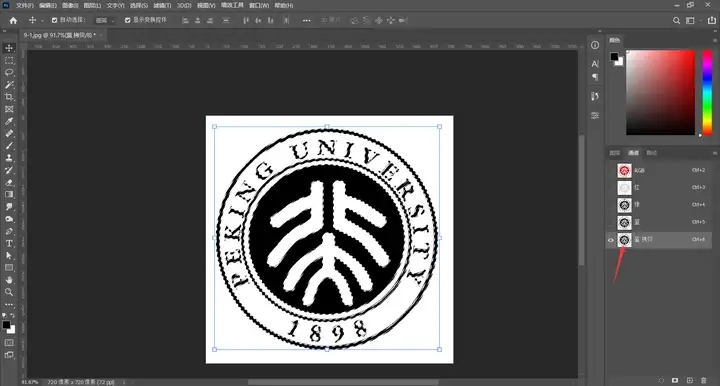Hide the Blue copy channel
The width and height of the screenshot is (720, 386).
click(611, 240)
